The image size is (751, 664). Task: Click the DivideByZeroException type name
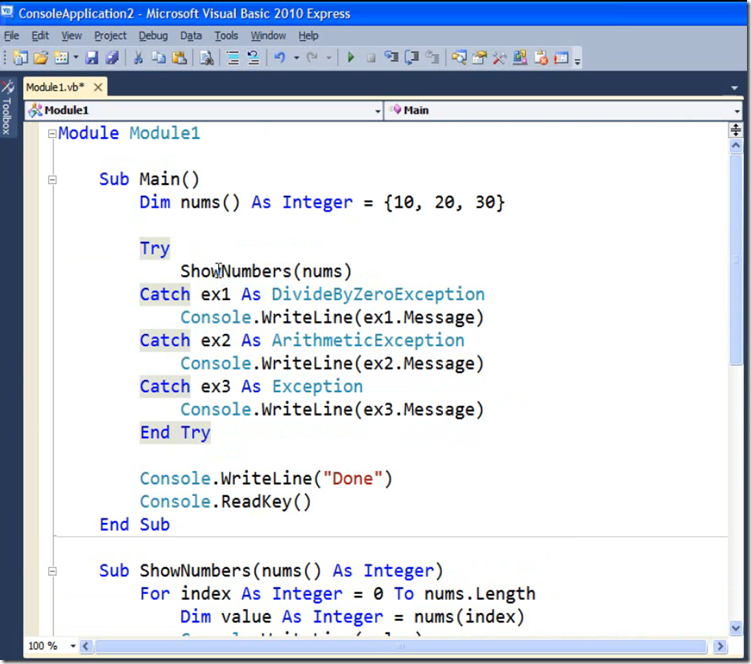click(378, 294)
